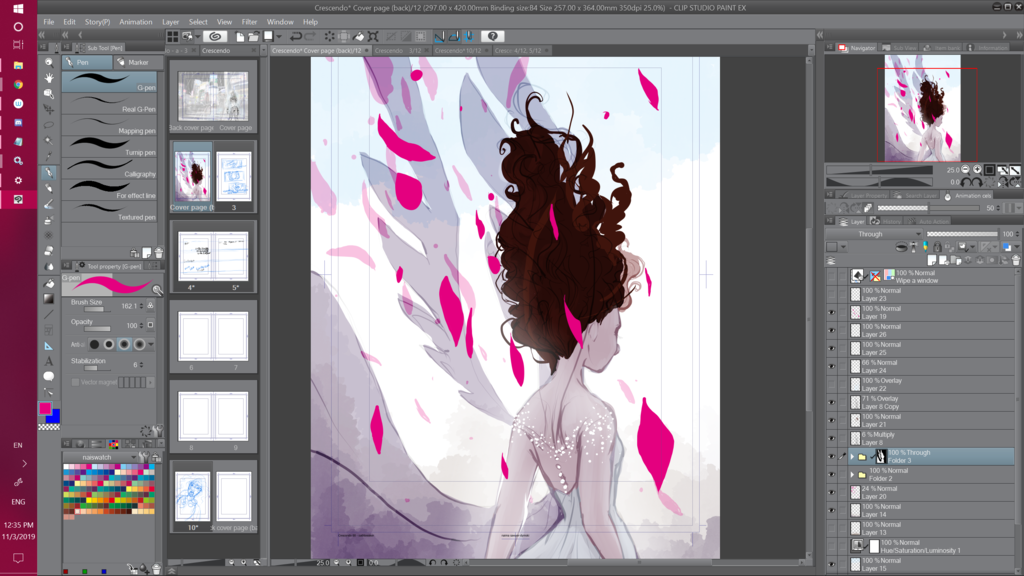Hide Layer 26 with its eye icon
The width and height of the screenshot is (1024, 576).
click(x=831, y=330)
